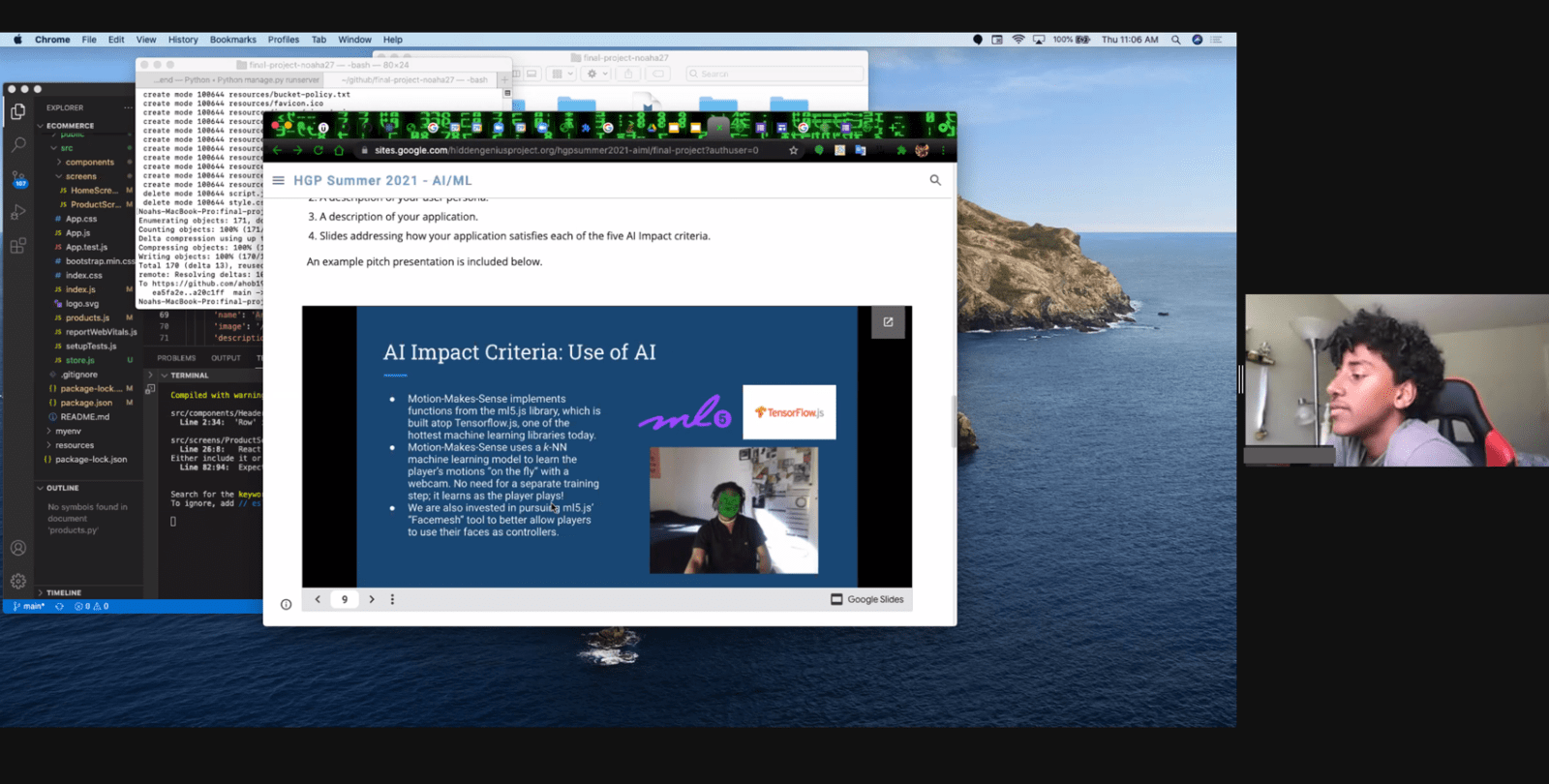Switch to the PROBLEMS panel tab
The width and height of the screenshot is (1549, 784).
(176, 358)
